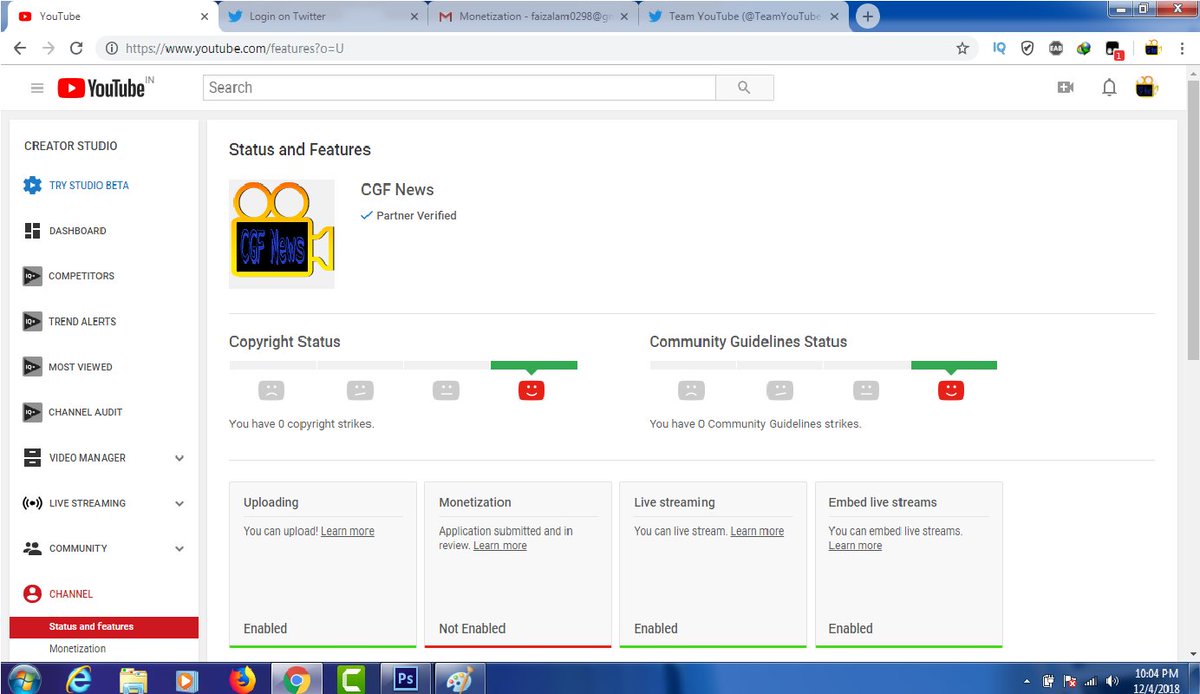Go back with the browser back arrow
Image resolution: width=1200 pixels, height=694 pixels.
click(x=20, y=48)
